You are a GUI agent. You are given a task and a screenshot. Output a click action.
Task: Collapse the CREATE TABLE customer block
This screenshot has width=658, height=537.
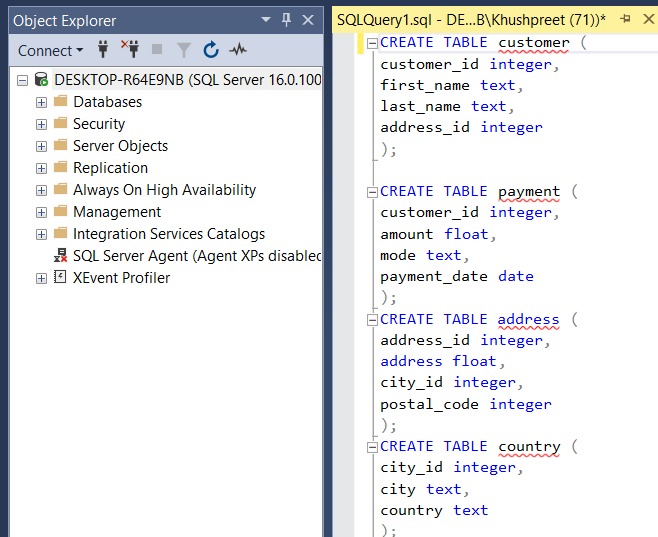coord(372,43)
